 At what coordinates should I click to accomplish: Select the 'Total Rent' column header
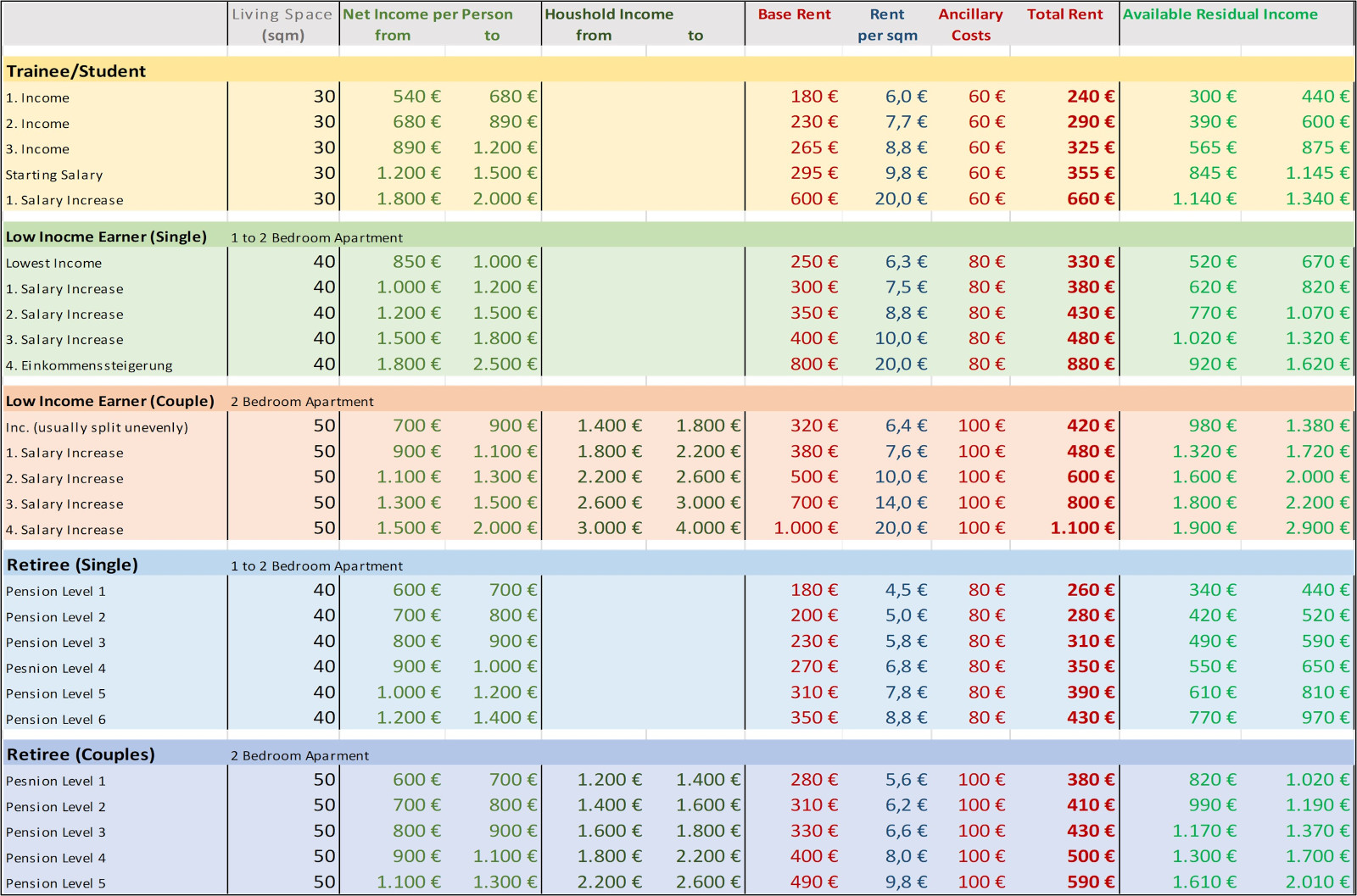pos(1064,14)
